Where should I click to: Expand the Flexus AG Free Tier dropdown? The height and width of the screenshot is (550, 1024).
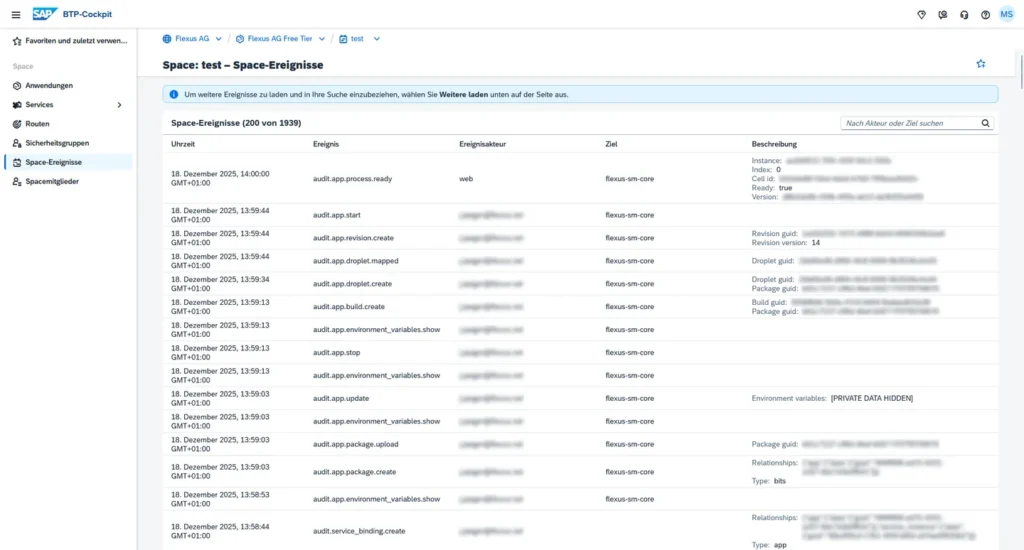click(x=322, y=39)
